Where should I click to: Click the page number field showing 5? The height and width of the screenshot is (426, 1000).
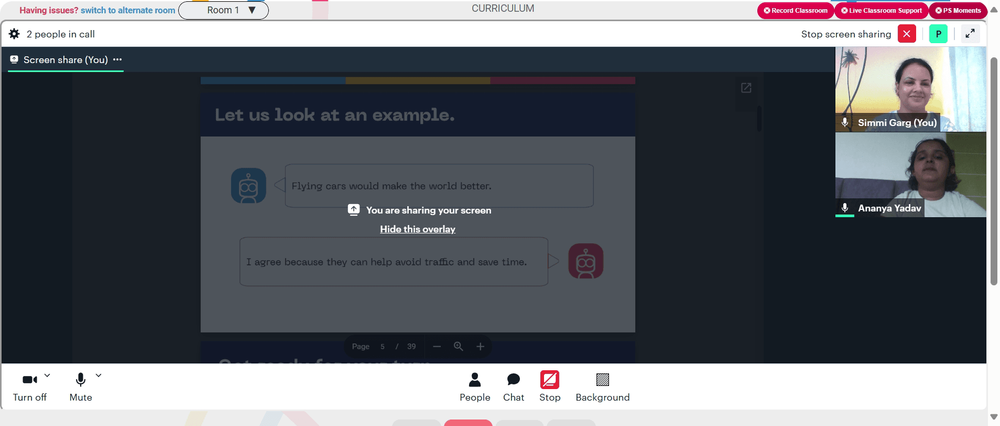[383, 346]
